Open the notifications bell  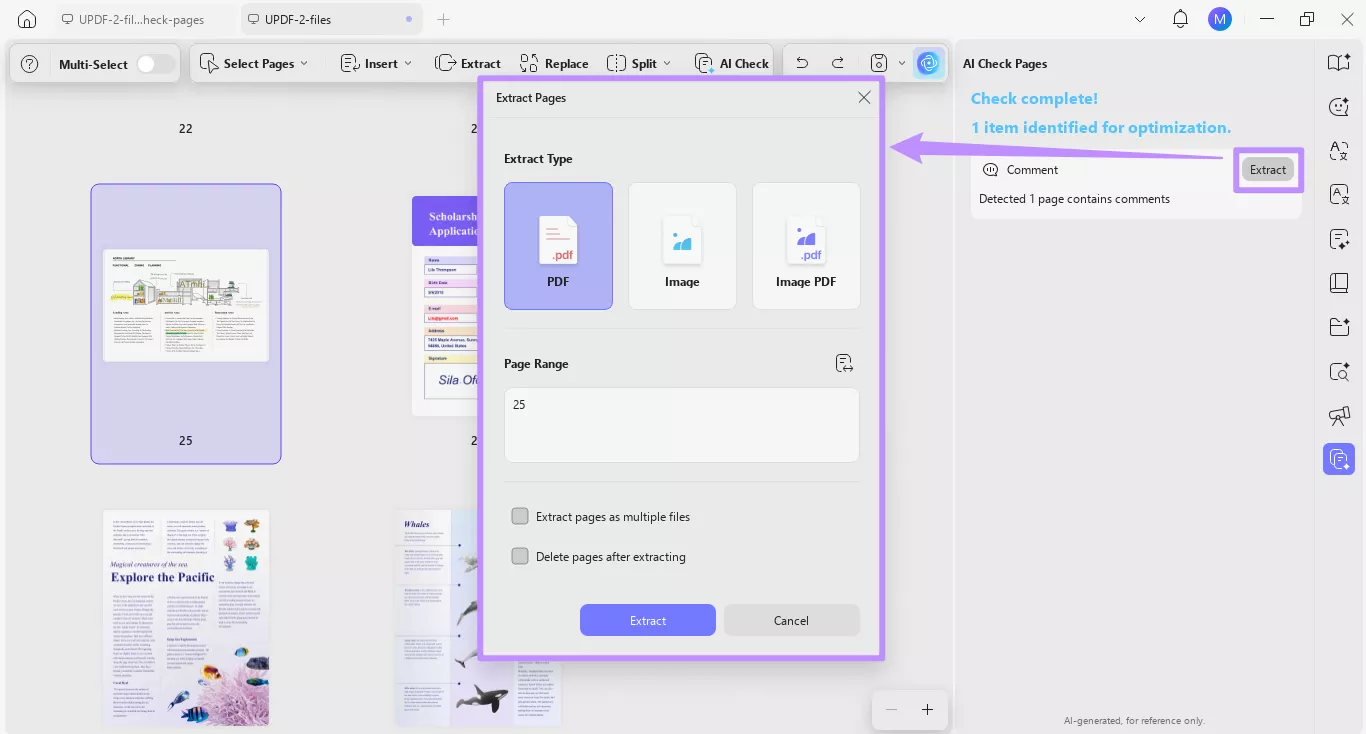pos(1181,19)
